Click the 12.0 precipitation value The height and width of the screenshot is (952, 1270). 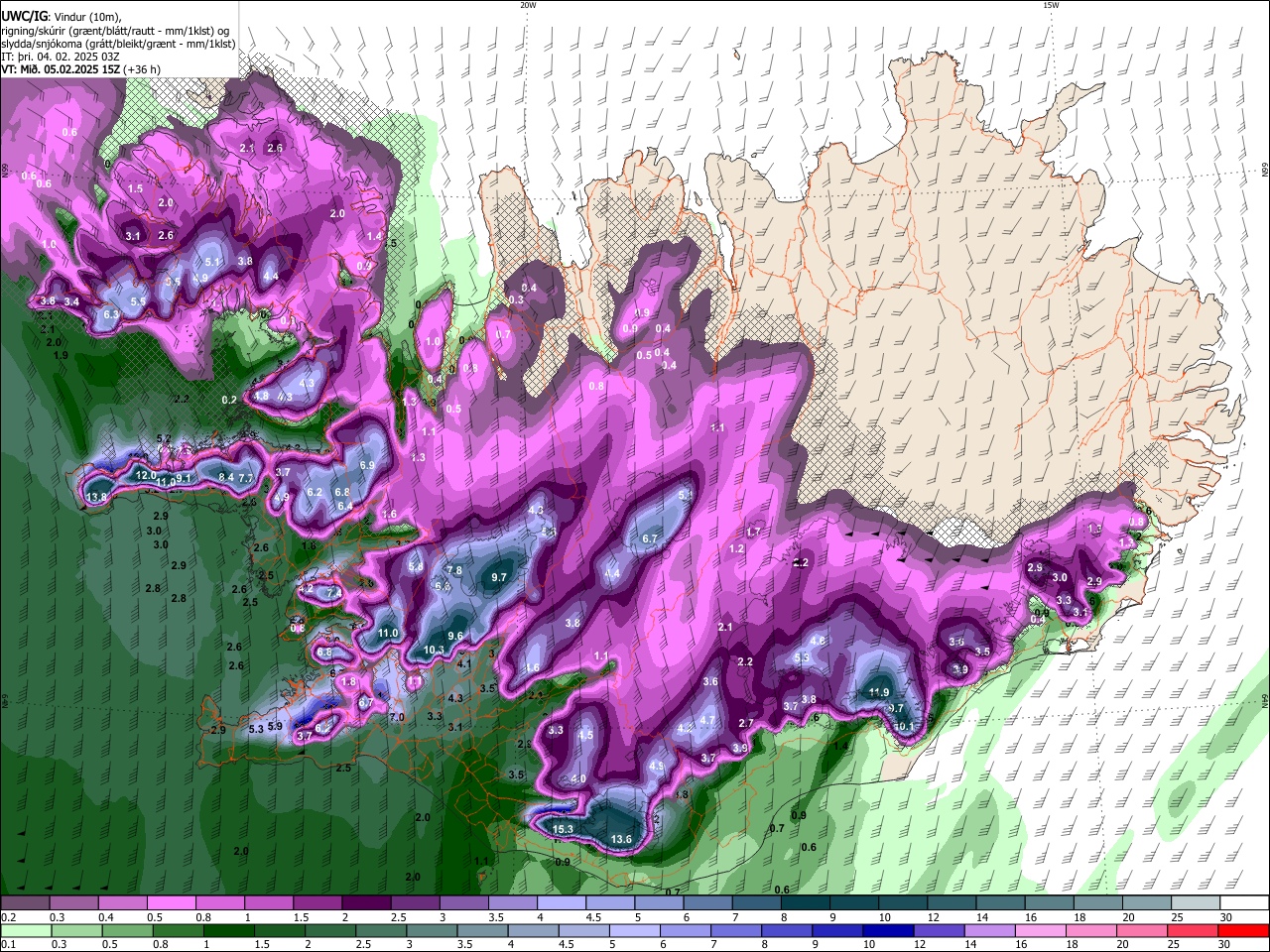pyautogui.click(x=145, y=476)
